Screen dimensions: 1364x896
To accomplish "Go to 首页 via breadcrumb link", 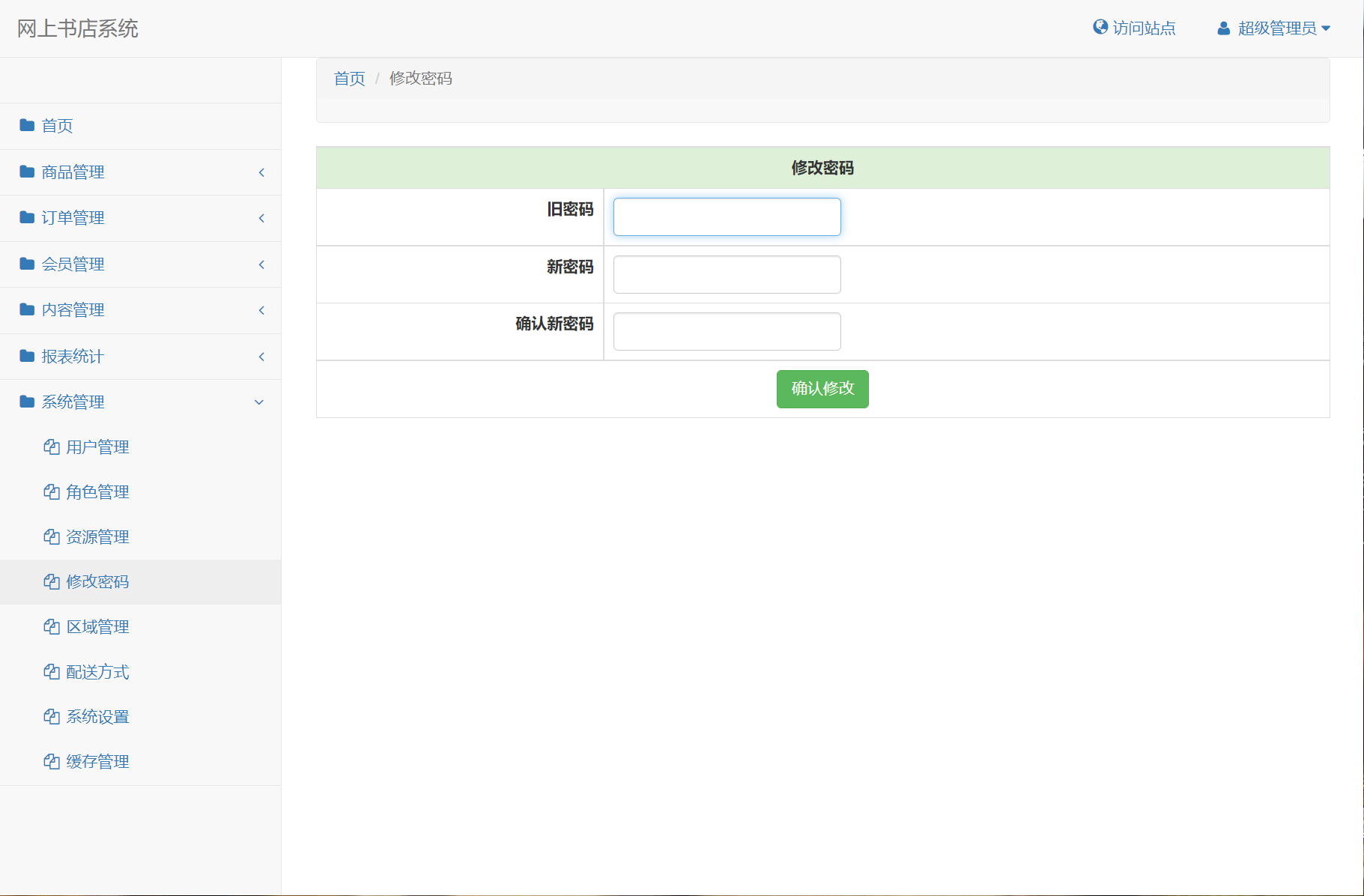I will coord(349,79).
